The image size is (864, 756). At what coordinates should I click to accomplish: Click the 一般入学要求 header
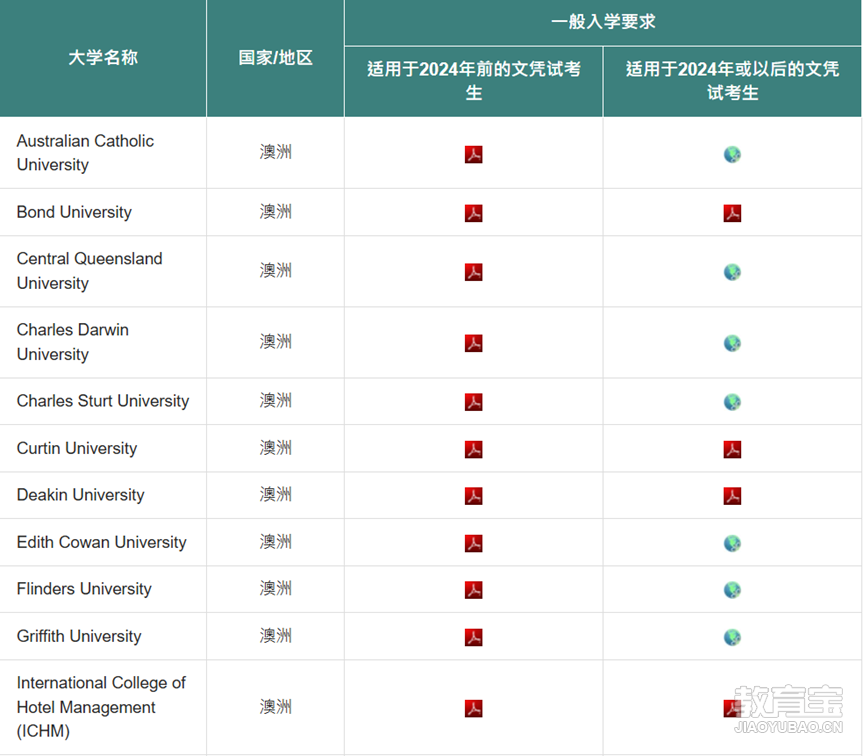click(603, 22)
